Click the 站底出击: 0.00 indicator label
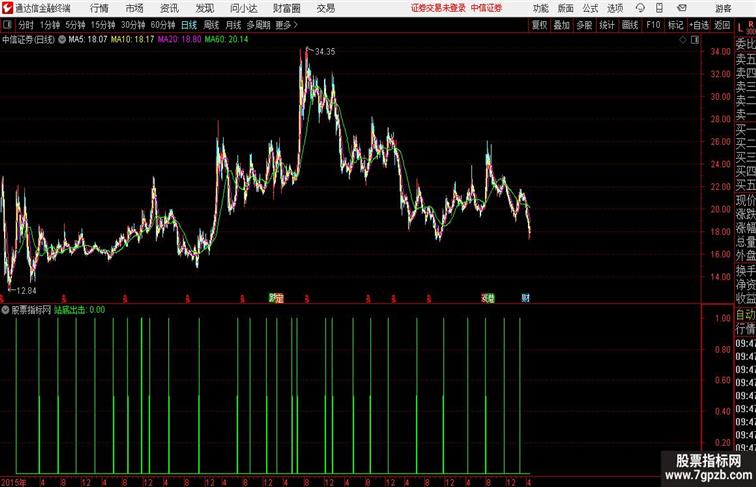The width and height of the screenshot is (756, 487). pos(80,310)
